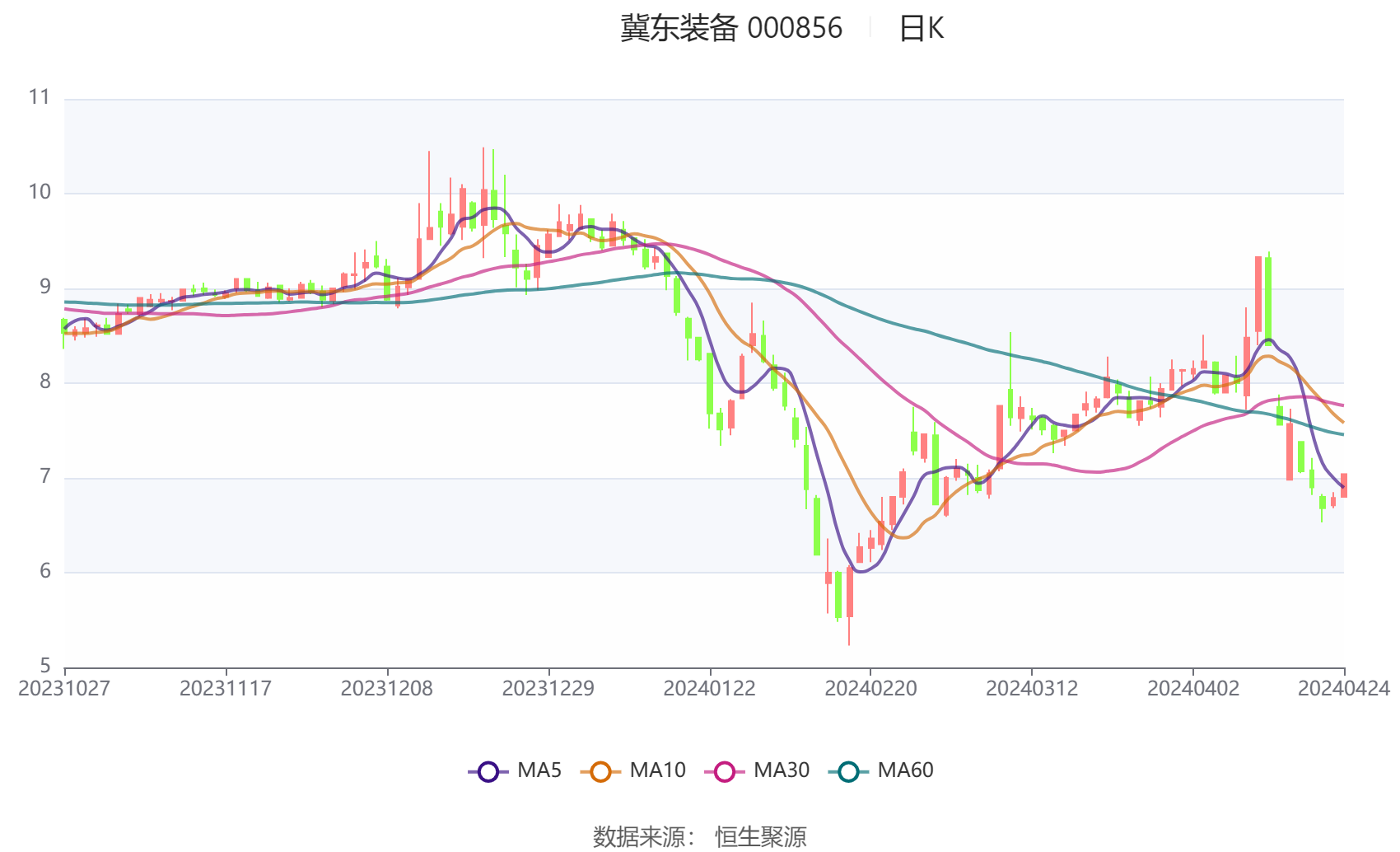Click y-axis price label 10
Viewport: 1400px width, 852px height.
pyautogui.click(x=40, y=192)
